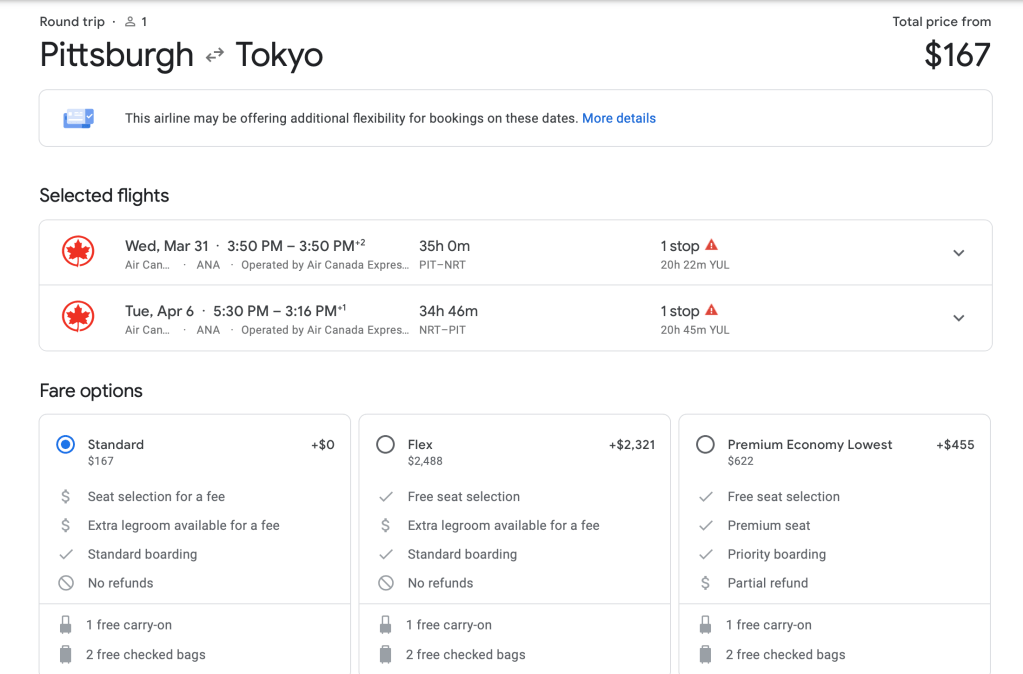The width and height of the screenshot is (1023, 674).
Task: Click checked bags icon in Flex fare
Action: [x=386, y=655]
